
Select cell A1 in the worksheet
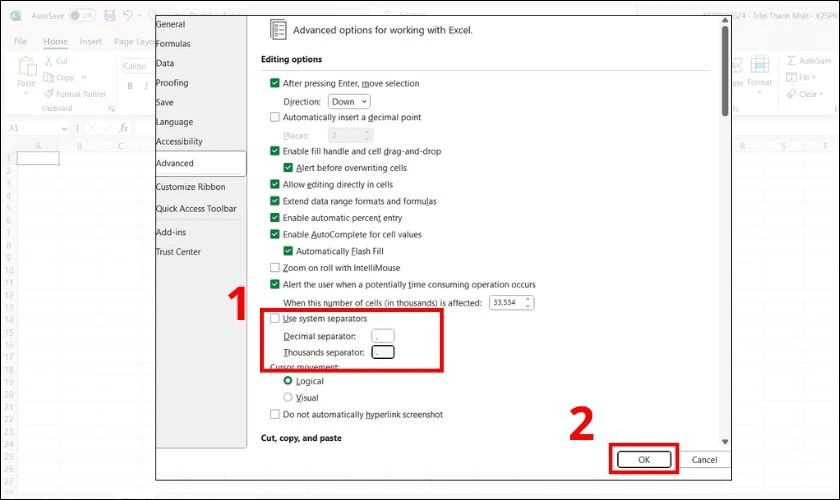tap(38, 158)
